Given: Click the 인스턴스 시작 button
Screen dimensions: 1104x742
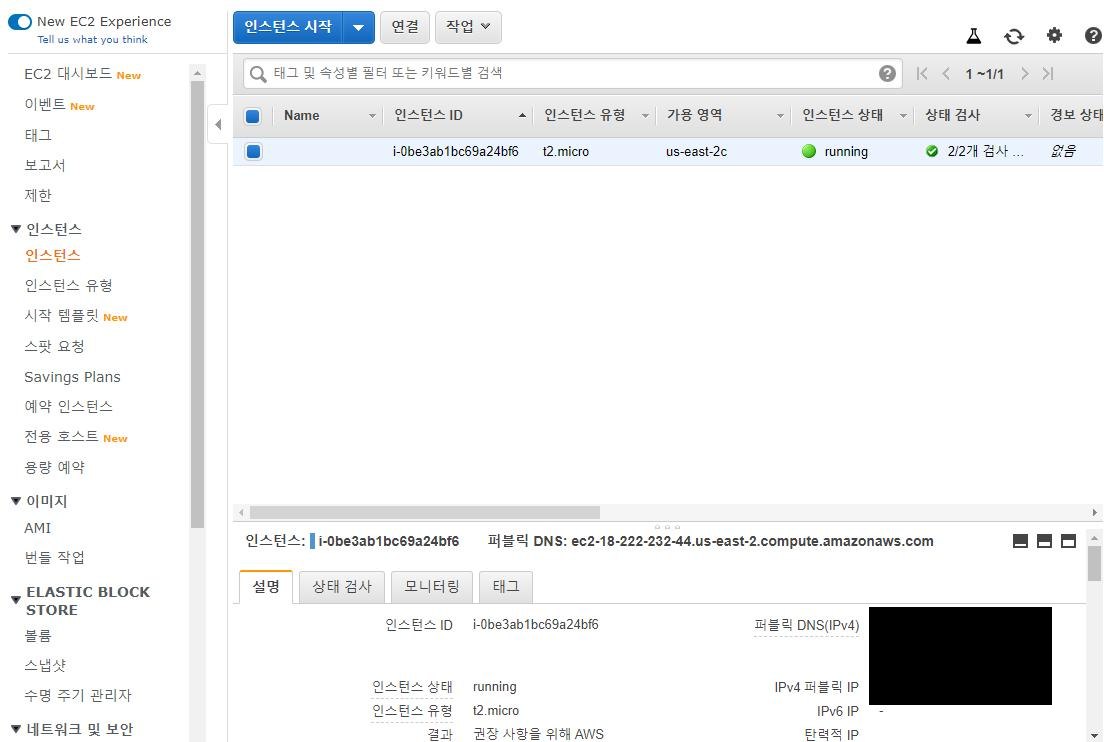Looking at the screenshot, I should click(x=288, y=27).
